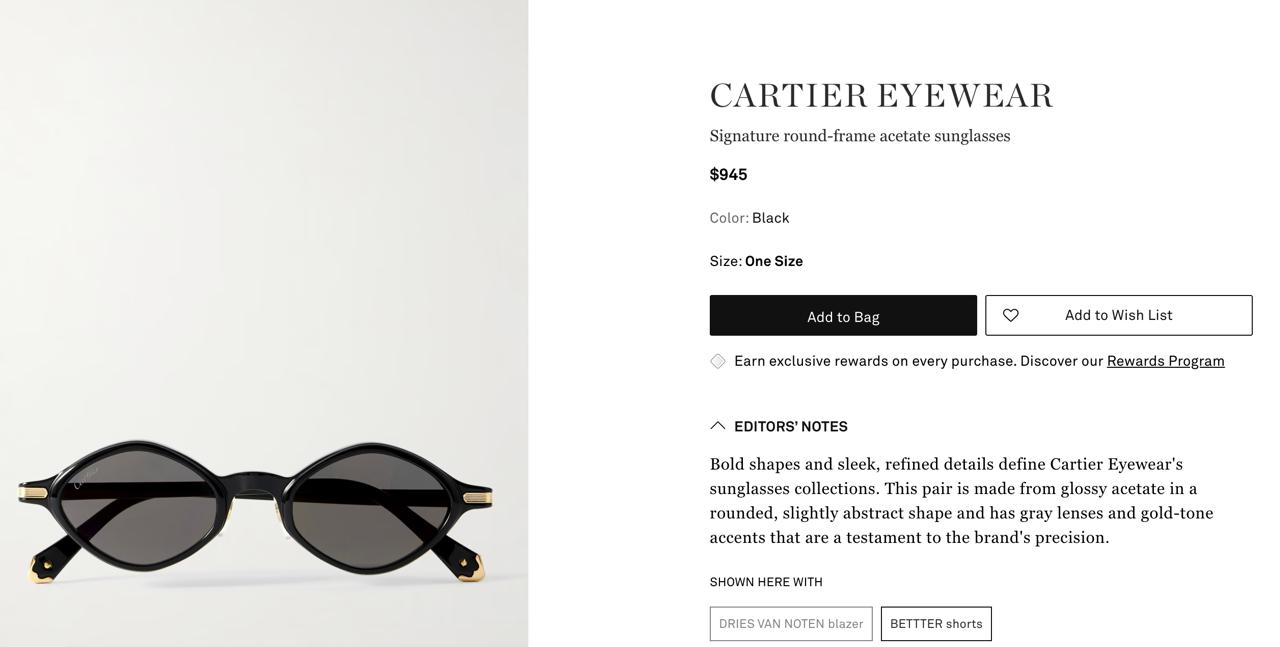Click the One Size size label
This screenshot has height=647, width=1280.
point(774,261)
